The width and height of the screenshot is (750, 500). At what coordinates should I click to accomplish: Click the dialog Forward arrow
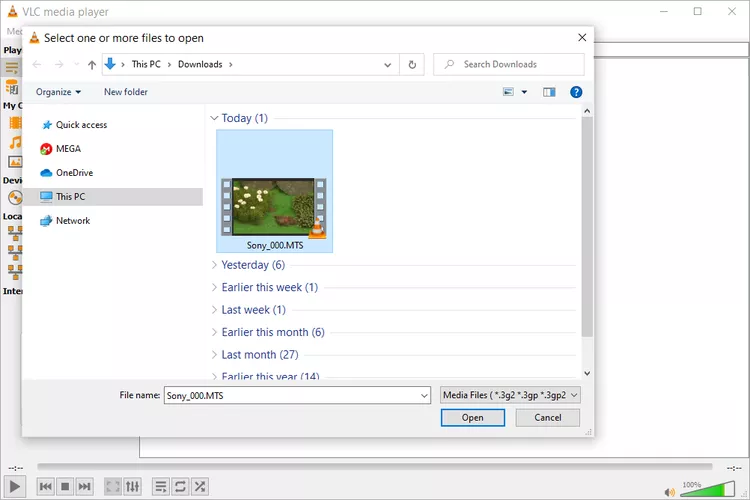point(59,65)
